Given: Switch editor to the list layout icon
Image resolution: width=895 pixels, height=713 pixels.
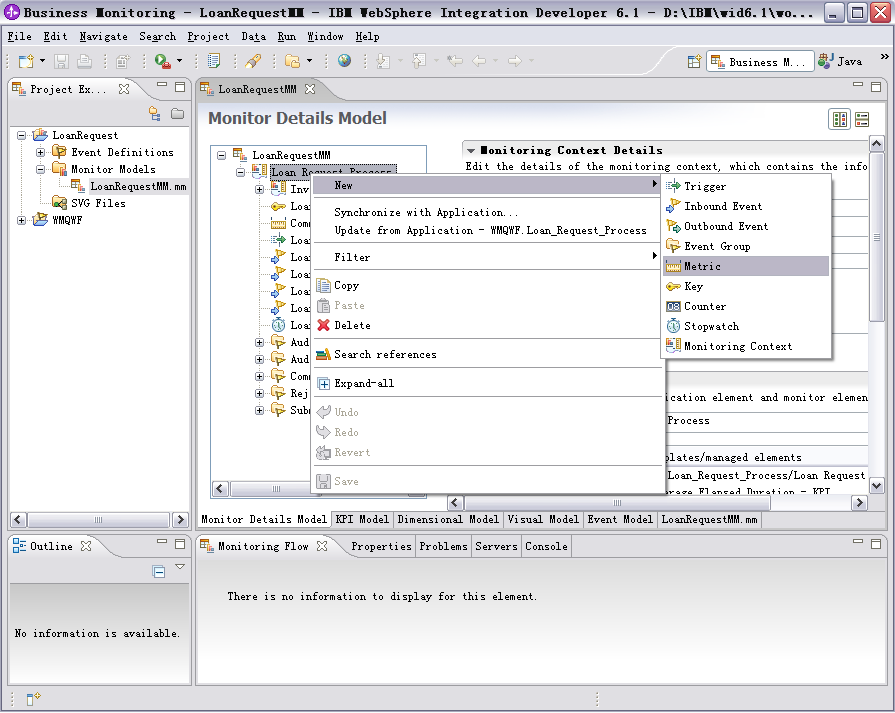Looking at the screenshot, I should tap(862, 119).
